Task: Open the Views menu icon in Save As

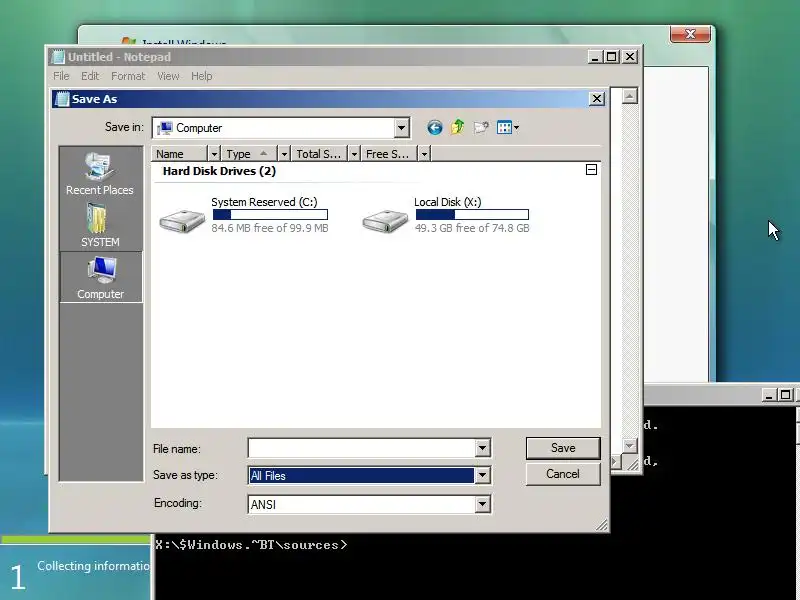Action: tap(508, 127)
